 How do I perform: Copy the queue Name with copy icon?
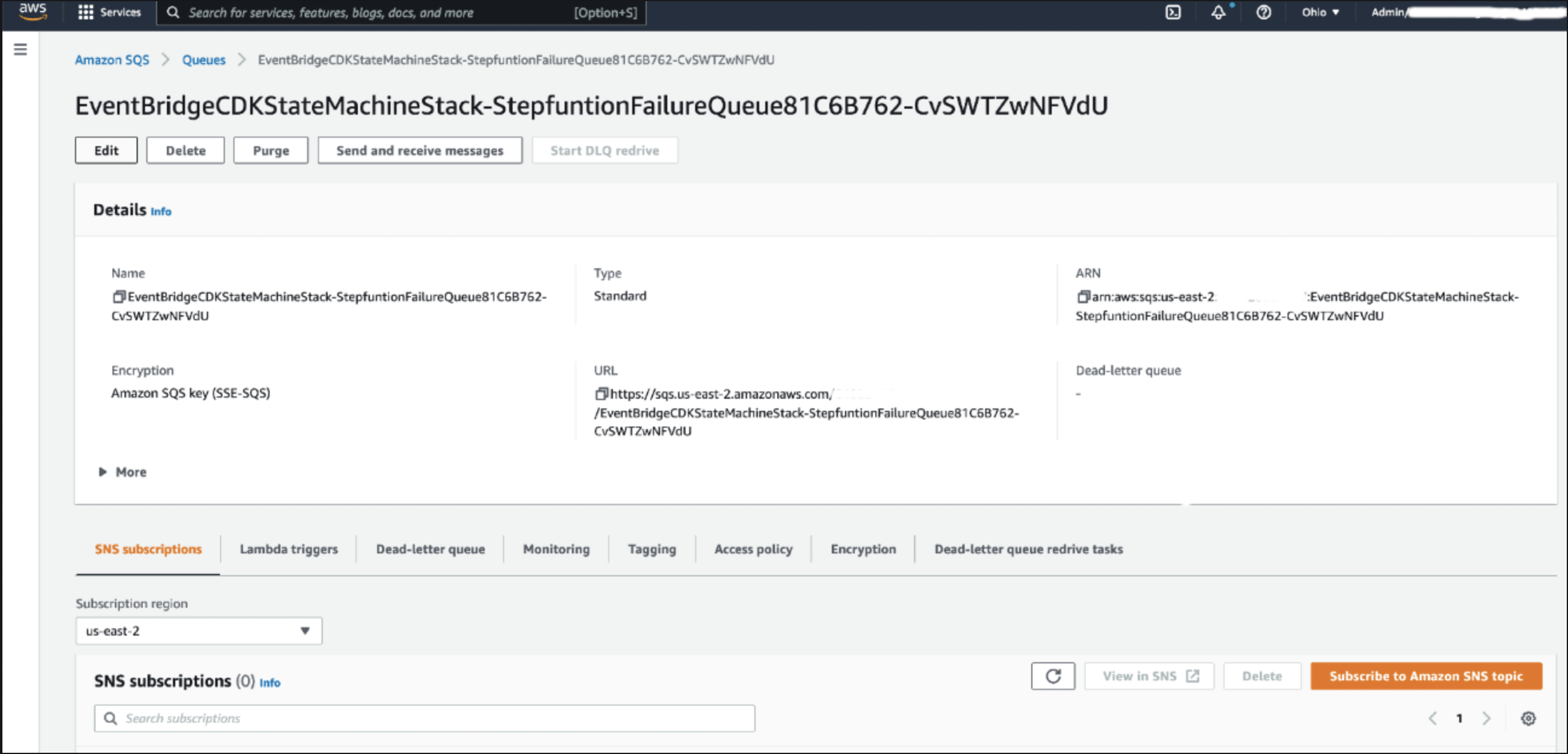[118, 297]
